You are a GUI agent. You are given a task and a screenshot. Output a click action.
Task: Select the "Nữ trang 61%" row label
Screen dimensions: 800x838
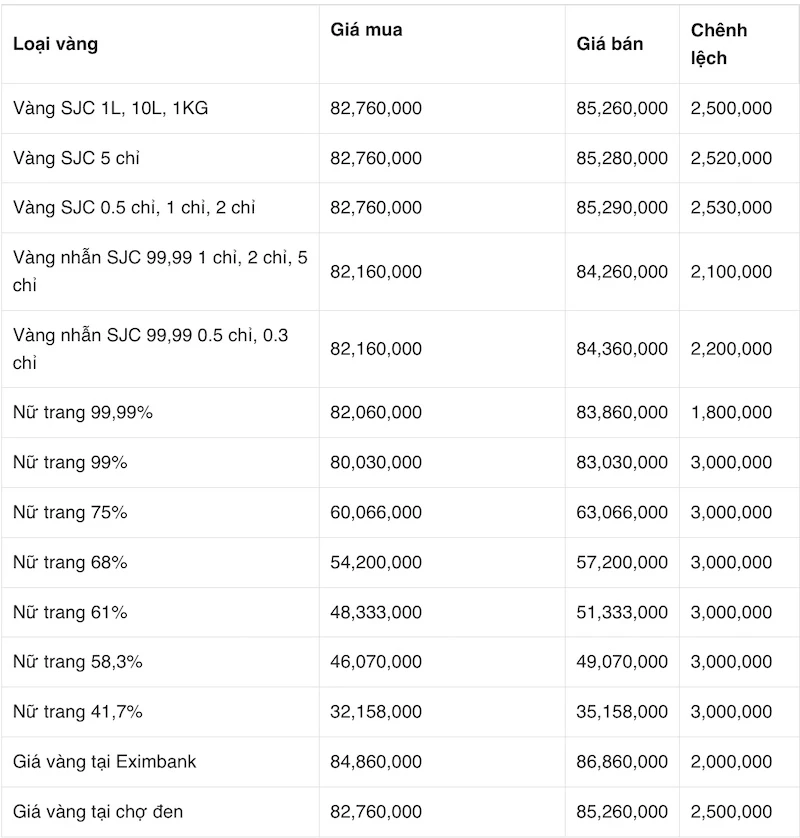coord(70,612)
